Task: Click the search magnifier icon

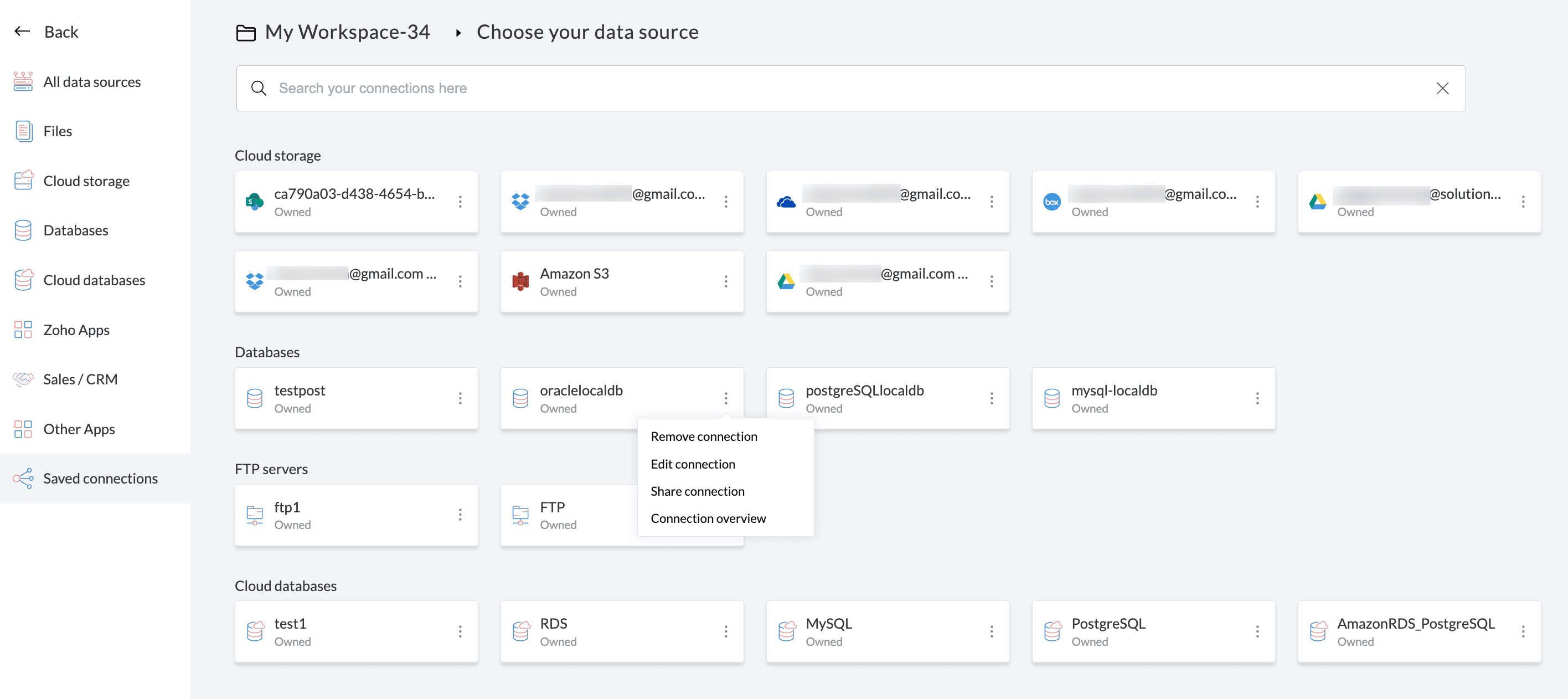Action: 259,88
